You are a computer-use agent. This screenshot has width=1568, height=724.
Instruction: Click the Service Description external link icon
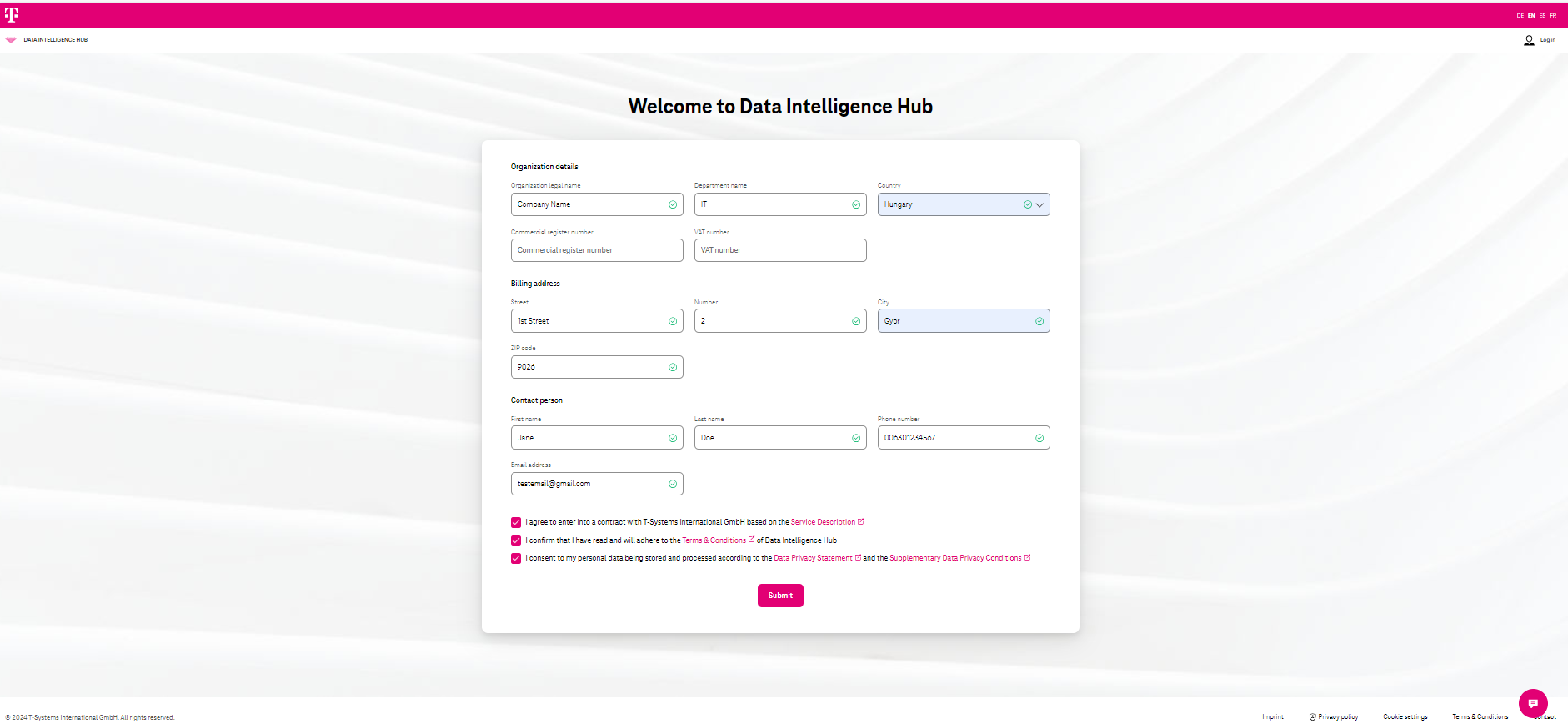[861, 521]
